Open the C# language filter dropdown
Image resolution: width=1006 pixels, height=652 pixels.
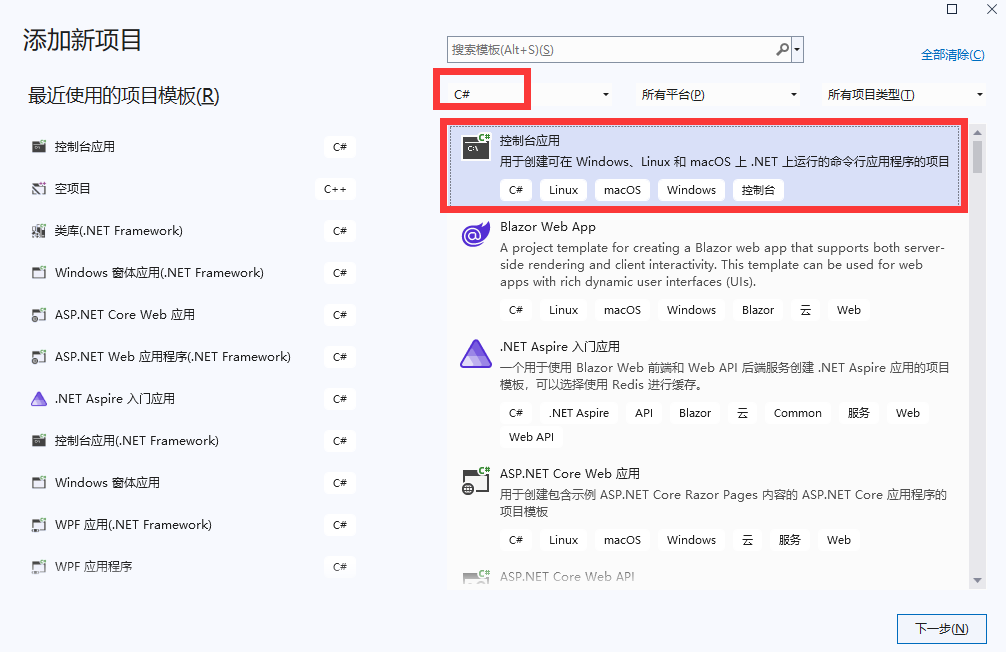tap(606, 94)
